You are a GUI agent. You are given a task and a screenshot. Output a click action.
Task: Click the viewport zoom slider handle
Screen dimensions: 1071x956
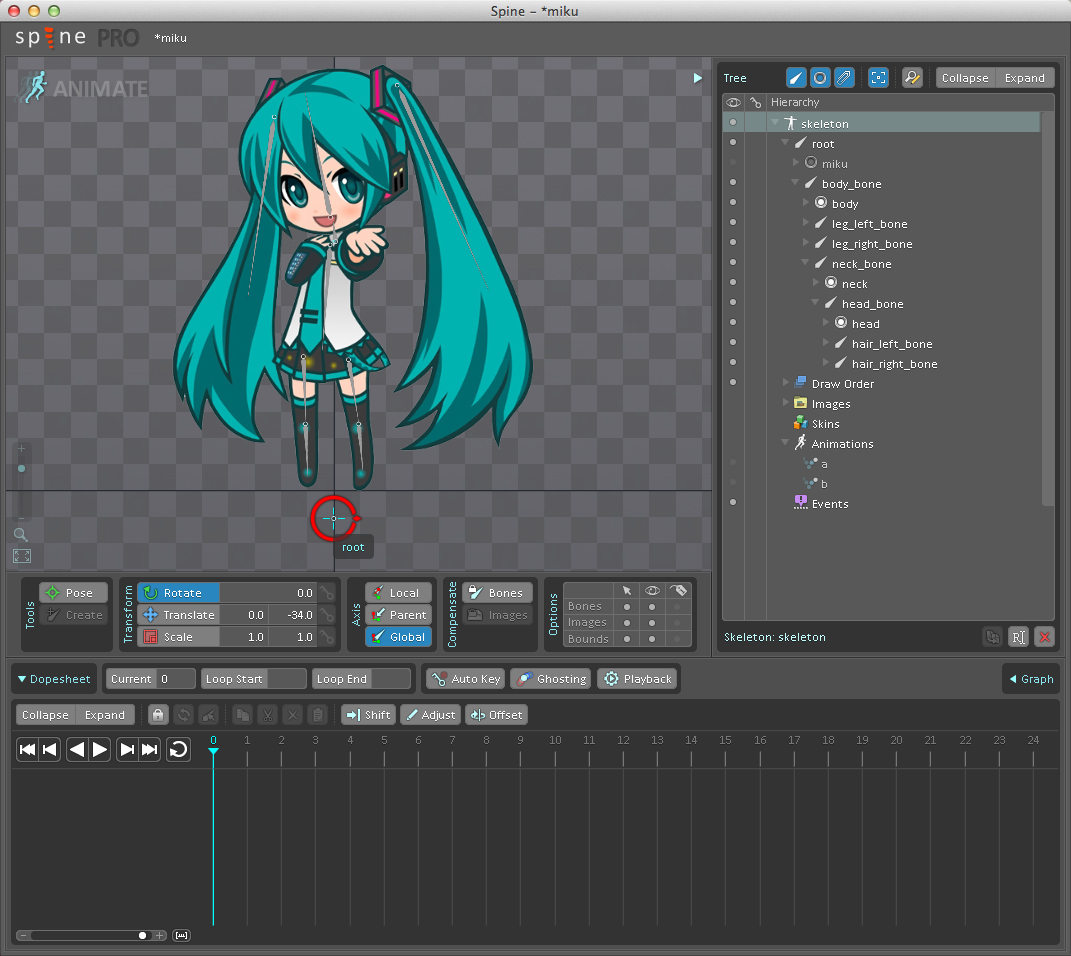pos(21,468)
